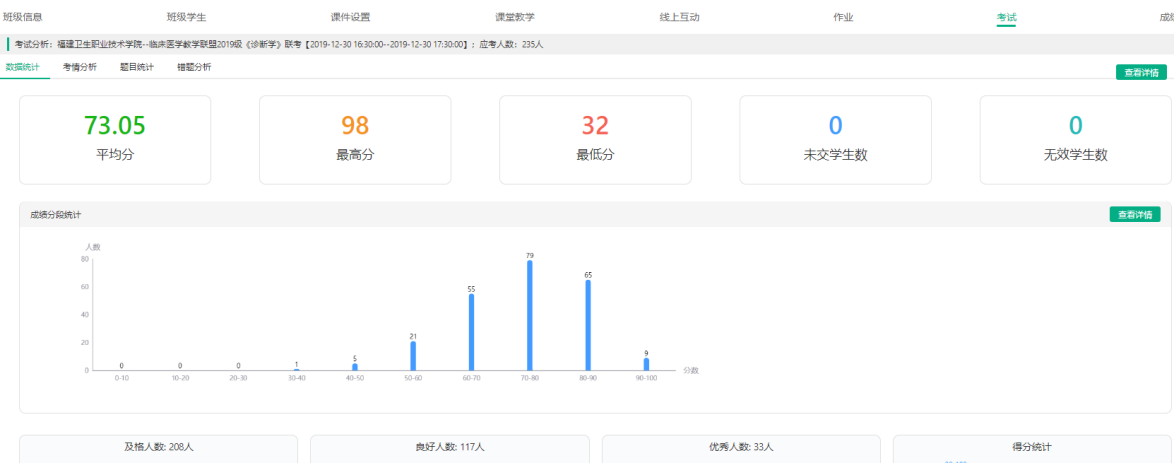Click the 70-80 bar showing 79

click(x=530, y=316)
